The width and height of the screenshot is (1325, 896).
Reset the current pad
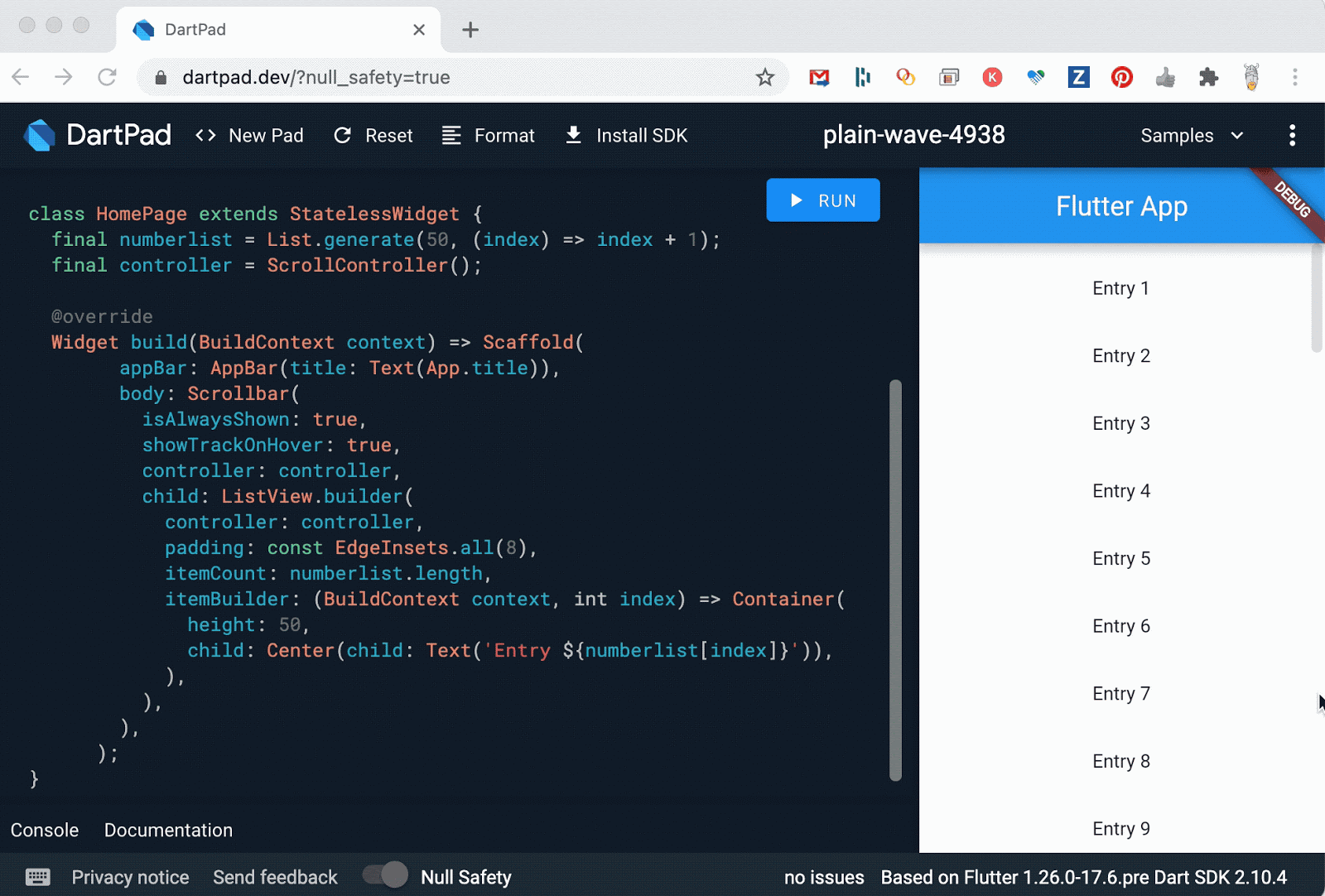tap(373, 135)
